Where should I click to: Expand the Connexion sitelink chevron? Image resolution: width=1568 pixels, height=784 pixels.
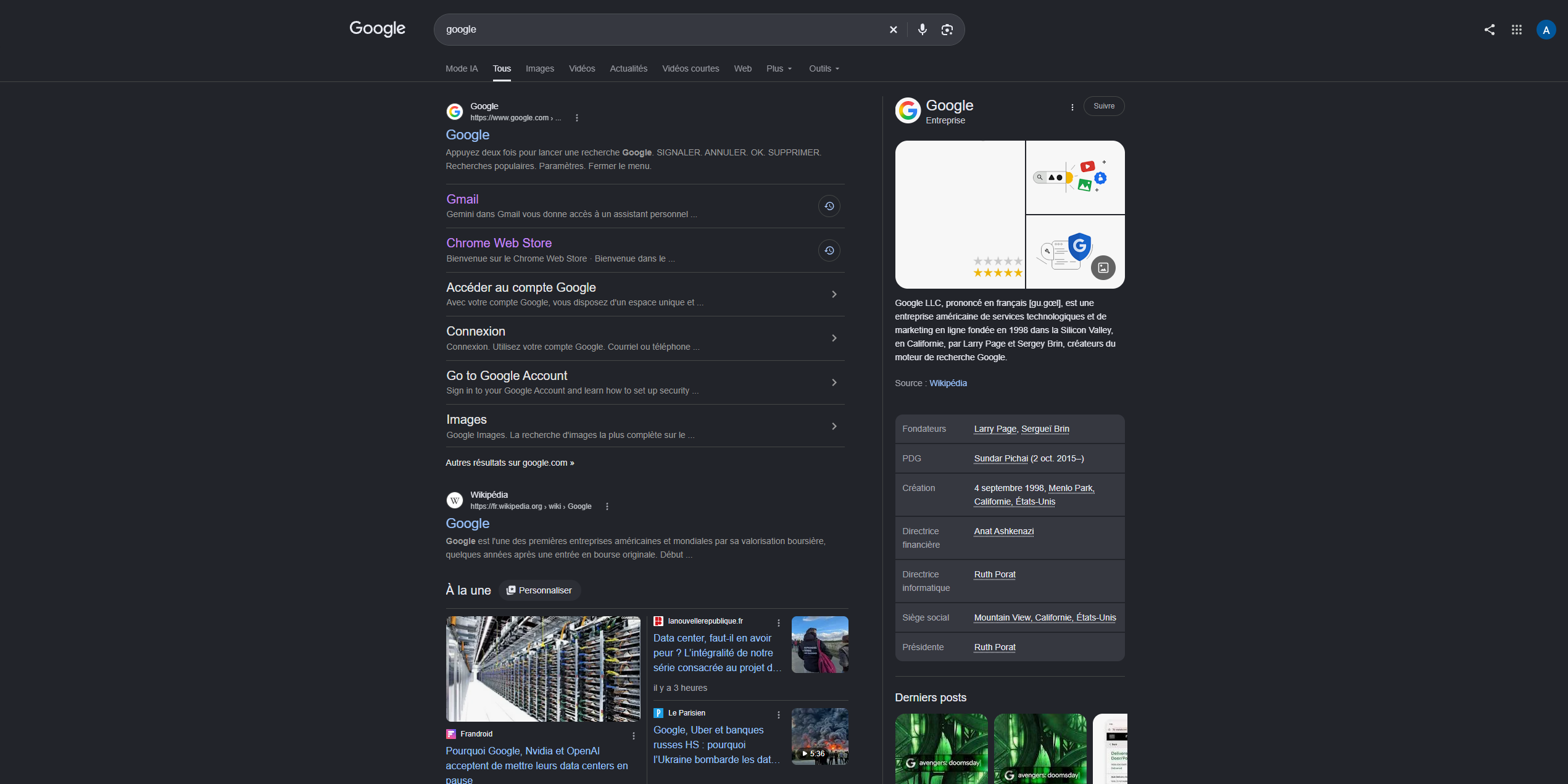click(x=834, y=339)
